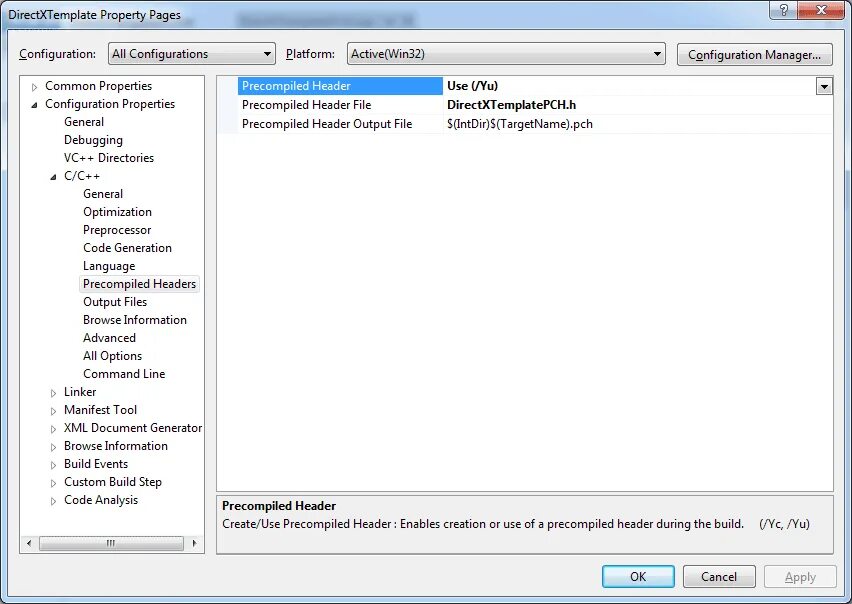Screen dimensions: 852x604
Task: Open the Advanced page
Action: click(109, 337)
